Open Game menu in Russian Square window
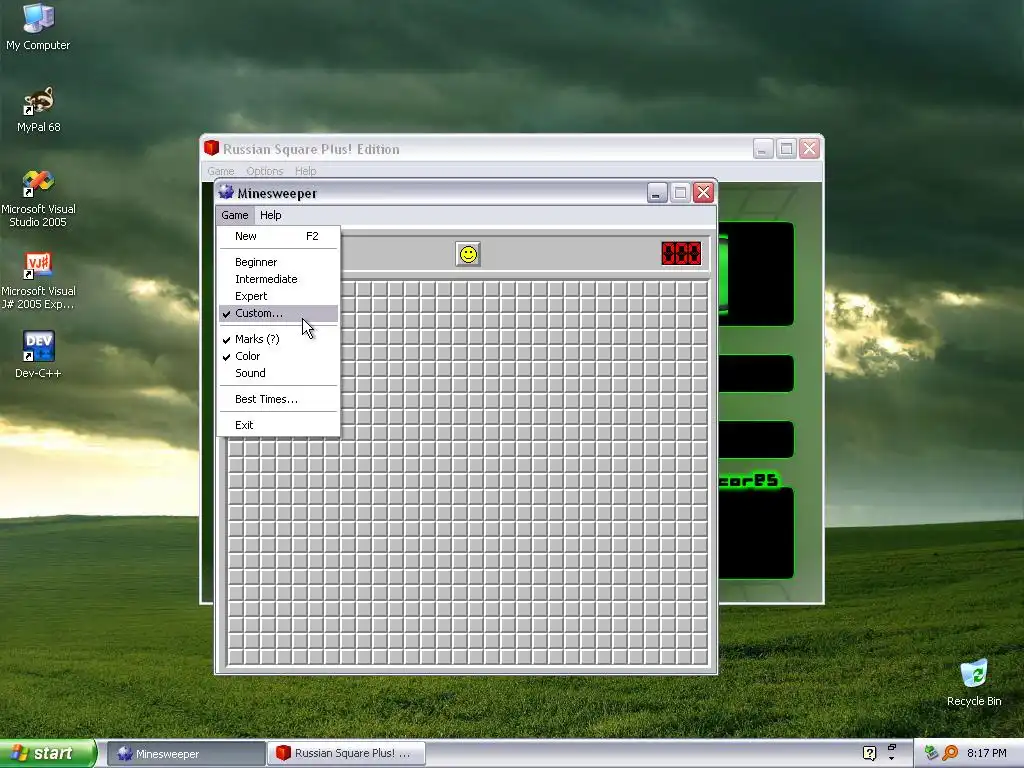Screen dimensions: 1024x768 click(x=221, y=171)
